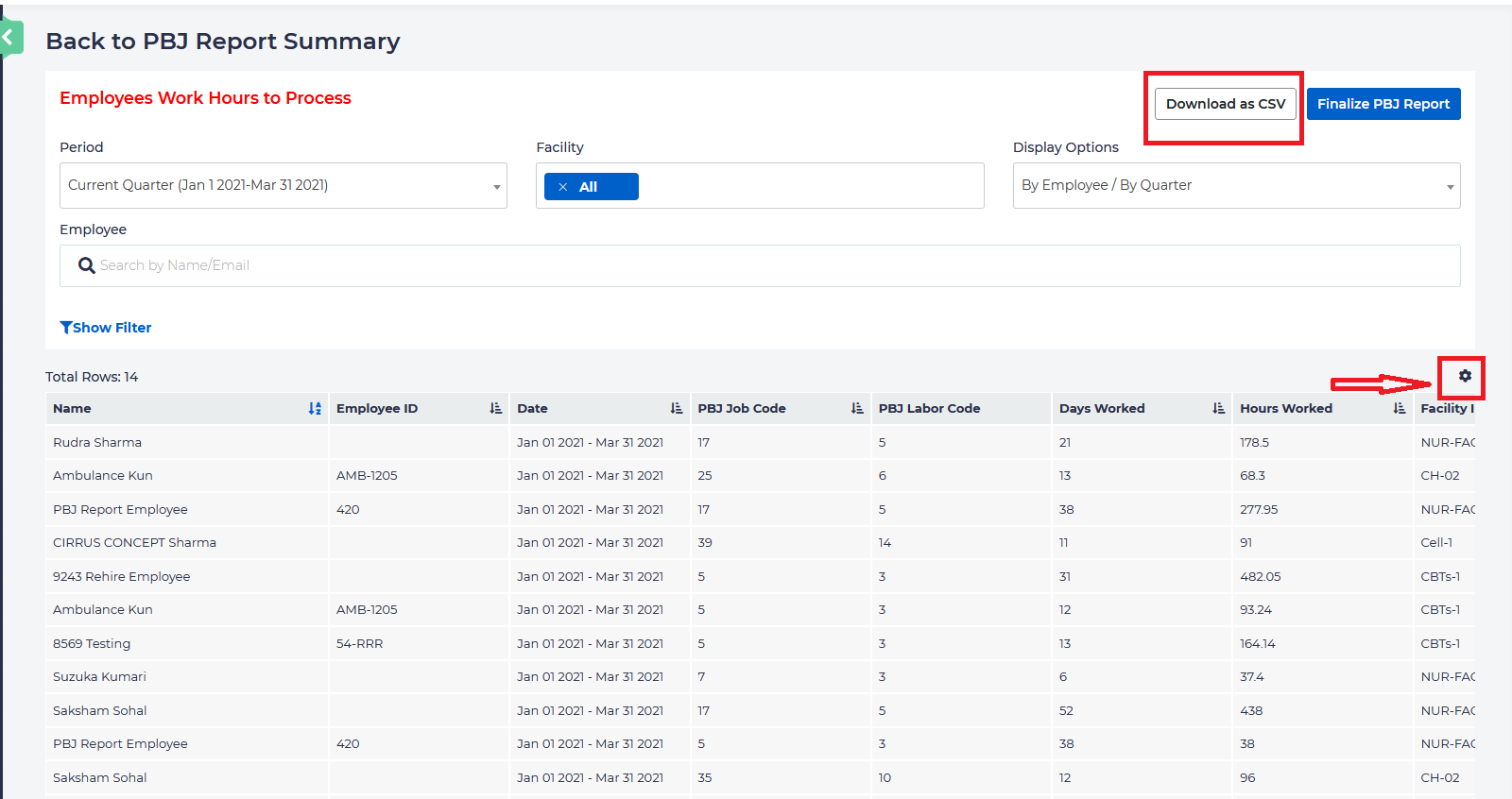Sort by Date column icon
Screen dimensions: 1512x799
coord(677,409)
